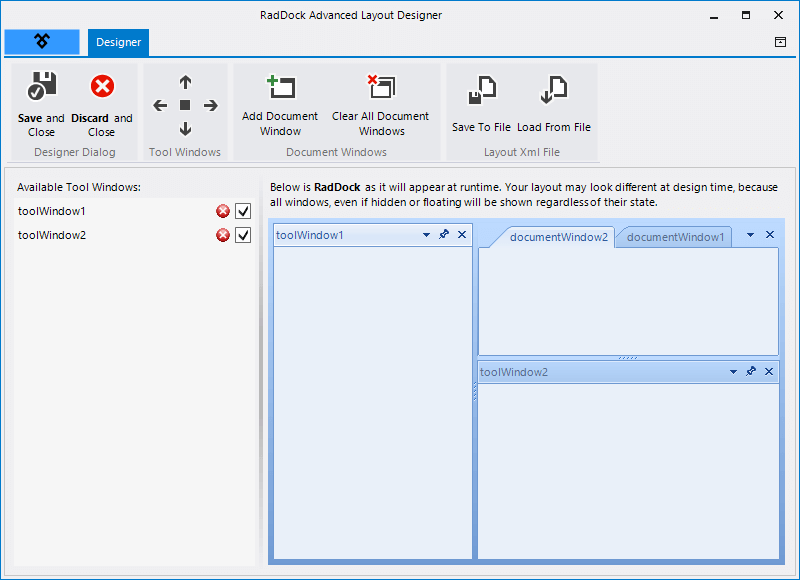Open the toolWindow1 caption dropdown menu

click(x=427, y=235)
